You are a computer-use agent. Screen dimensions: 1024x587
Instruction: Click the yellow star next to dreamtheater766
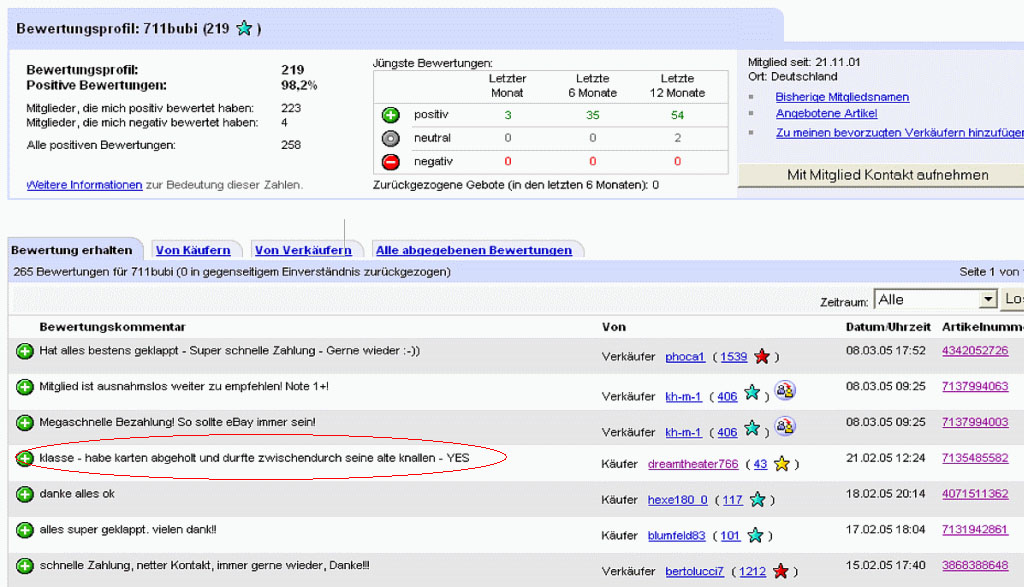[782, 464]
